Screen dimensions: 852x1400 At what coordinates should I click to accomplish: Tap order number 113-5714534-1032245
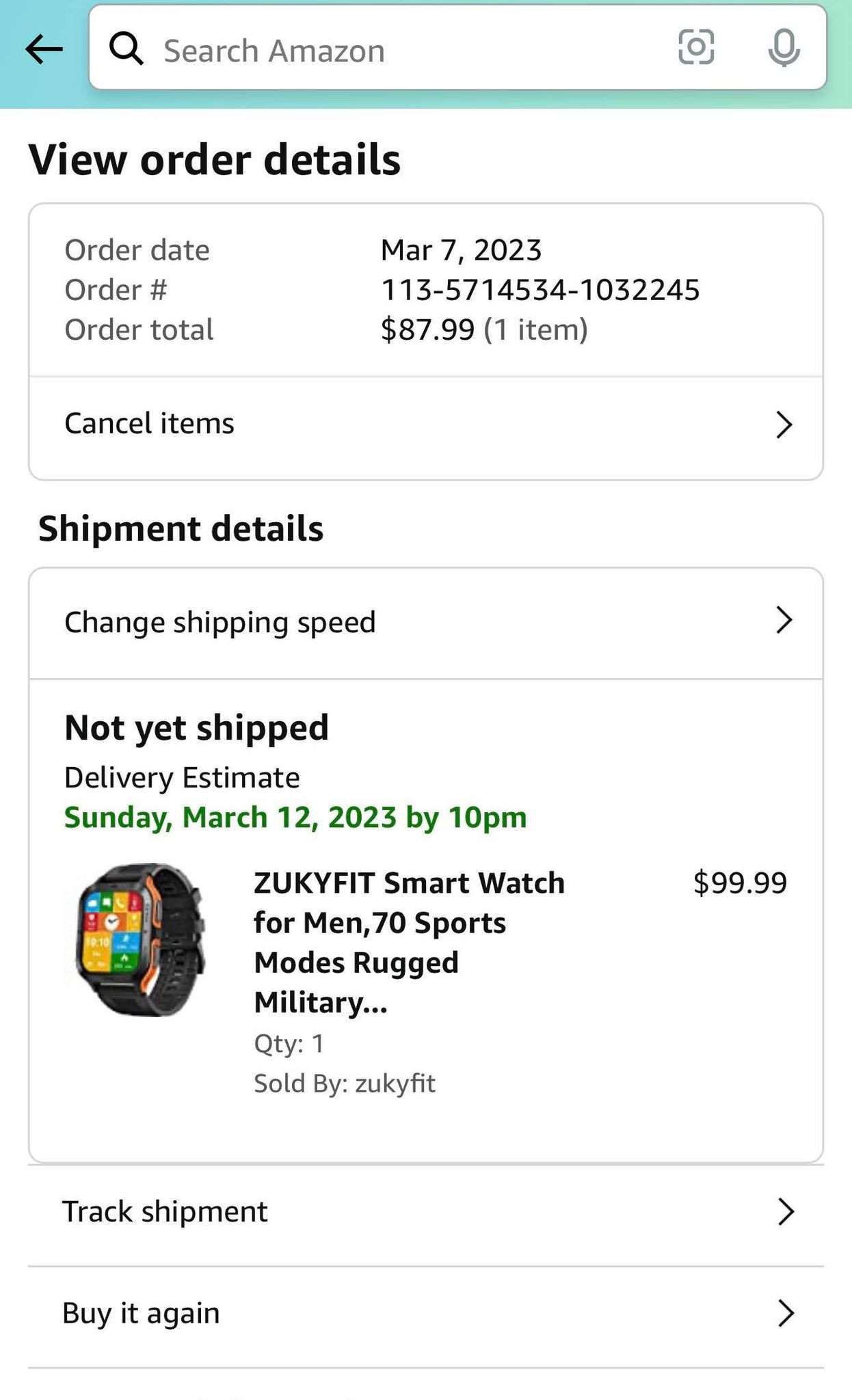click(x=540, y=290)
